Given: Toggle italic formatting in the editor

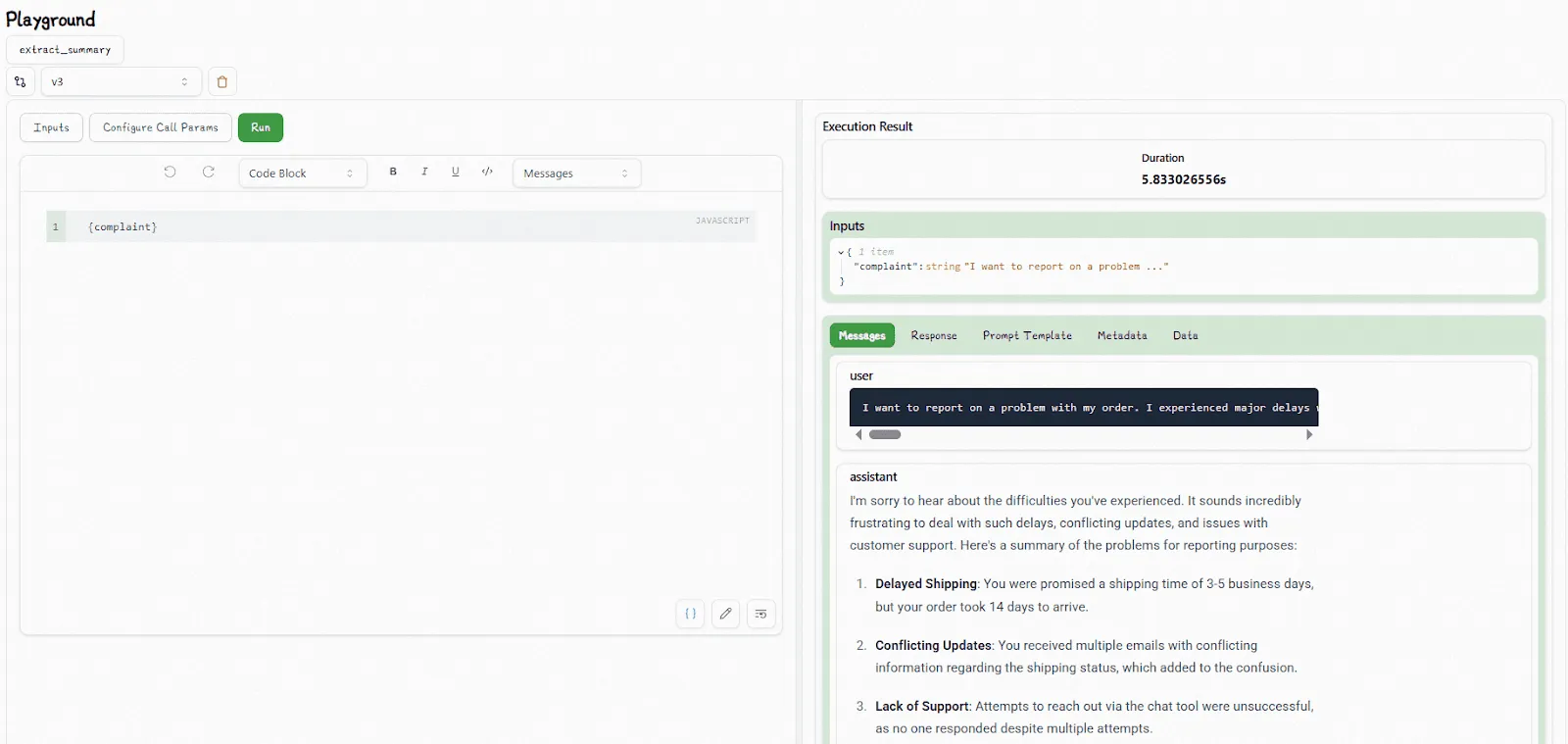Looking at the screenshot, I should coord(424,172).
